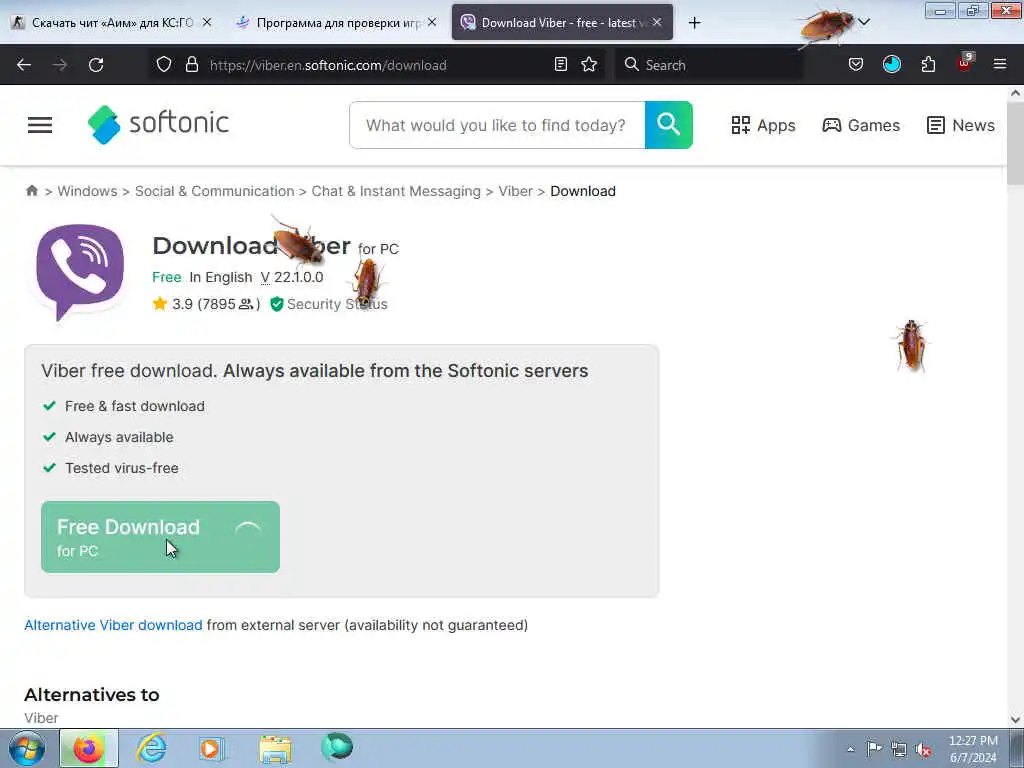Image resolution: width=1024 pixels, height=768 pixels.
Task: Bookmark this page with star icon
Action: (x=589, y=65)
